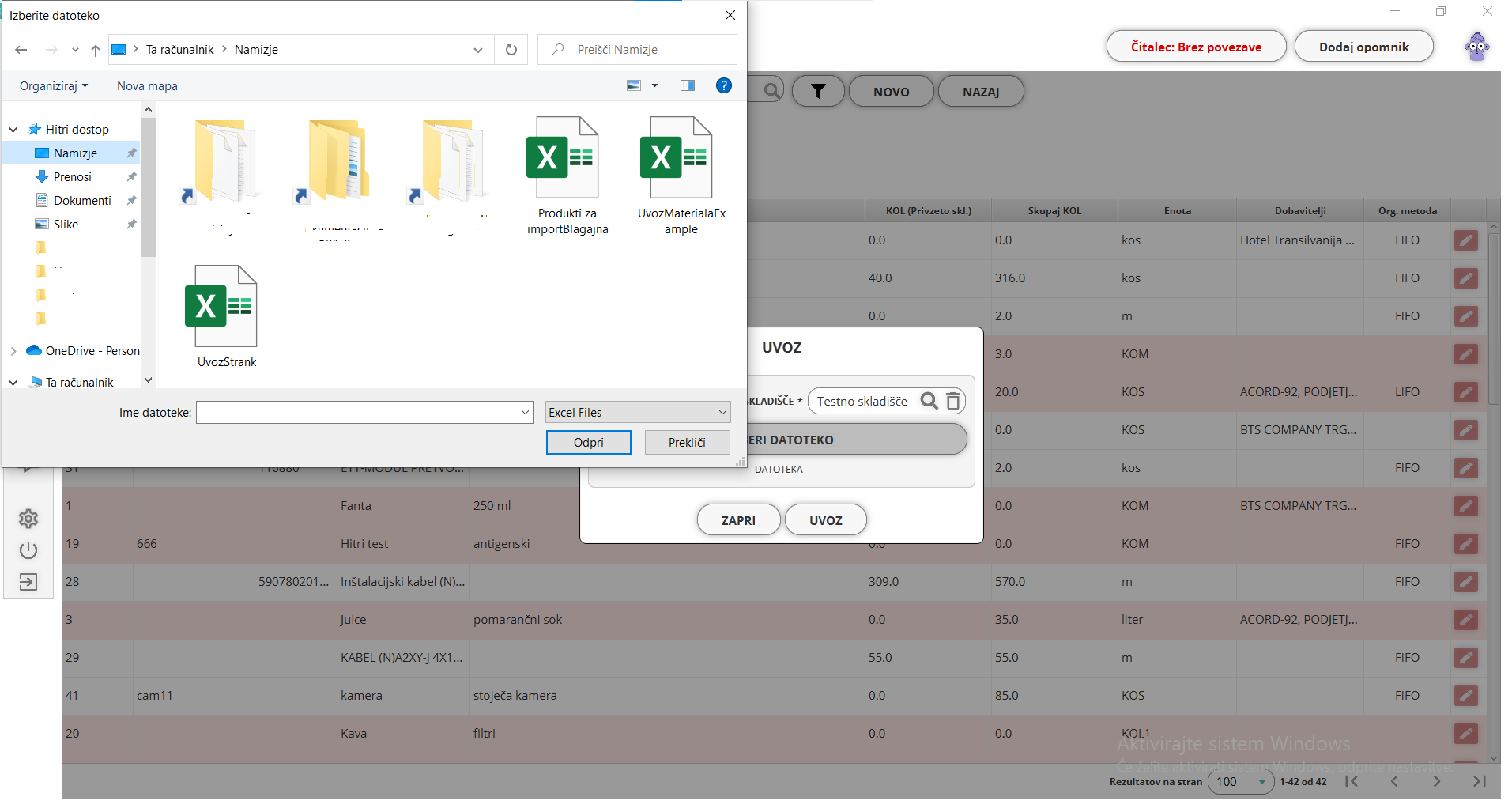Image resolution: width=1512 pixels, height=812 pixels.
Task: Go to the next results page
Action: coord(1437,781)
